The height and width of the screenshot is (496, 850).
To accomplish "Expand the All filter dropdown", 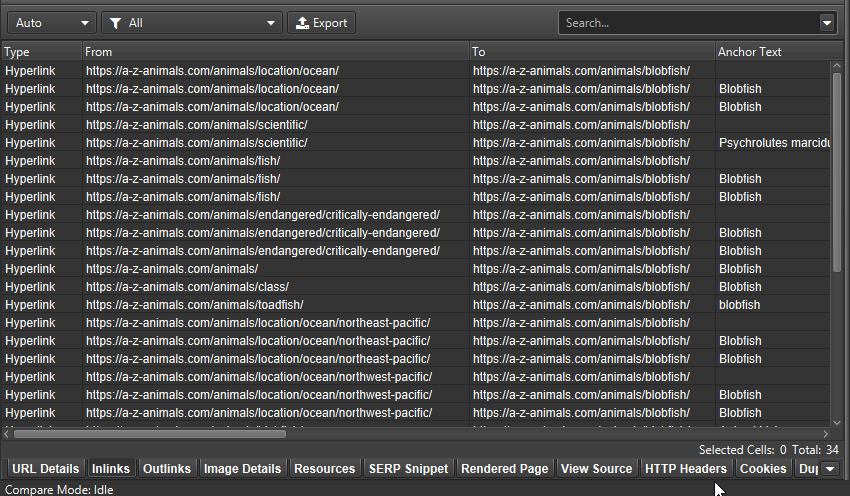I will point(193,23).
